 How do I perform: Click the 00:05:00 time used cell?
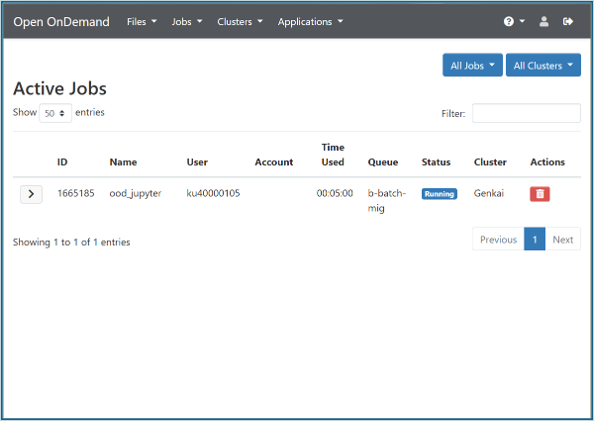335,193
